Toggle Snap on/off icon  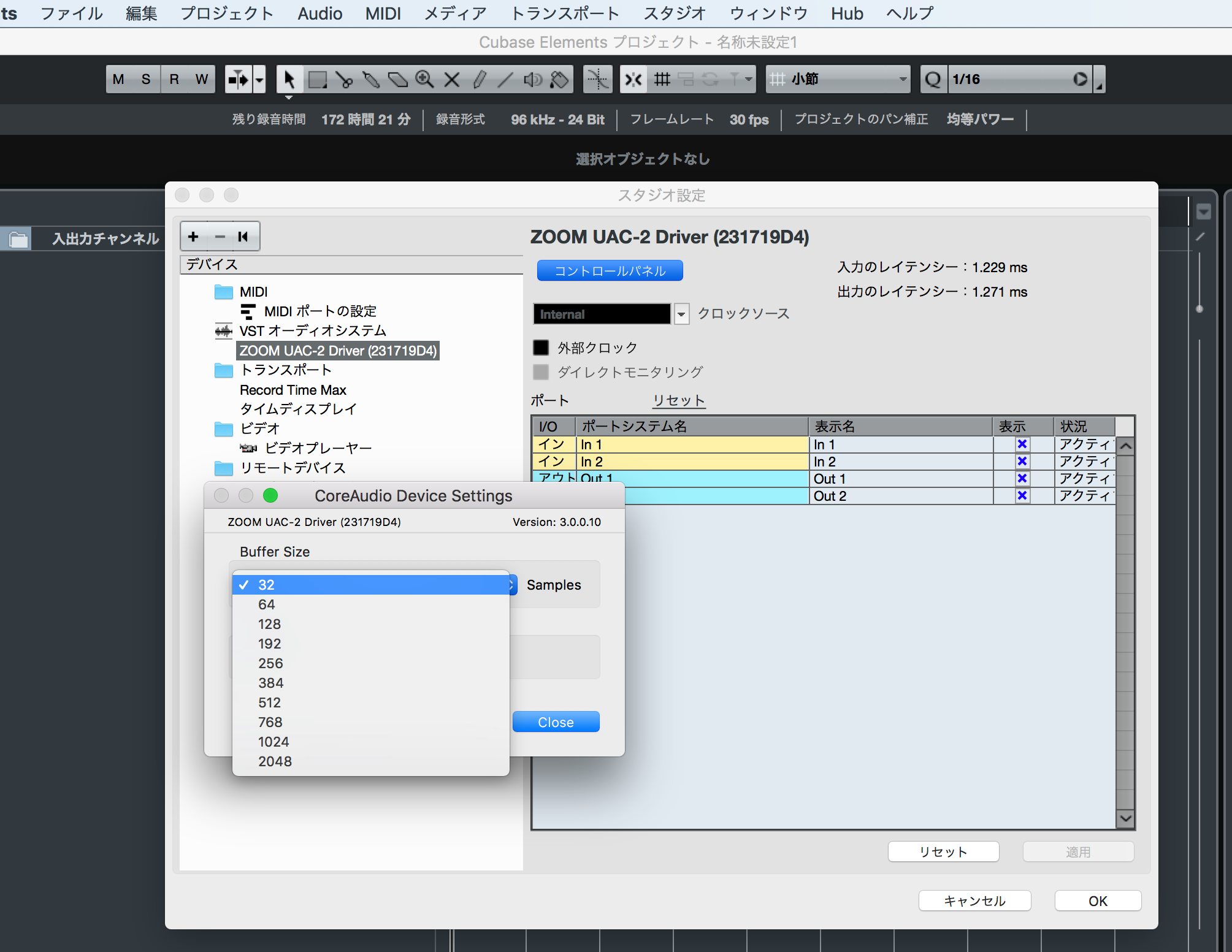tap(633, 80)
